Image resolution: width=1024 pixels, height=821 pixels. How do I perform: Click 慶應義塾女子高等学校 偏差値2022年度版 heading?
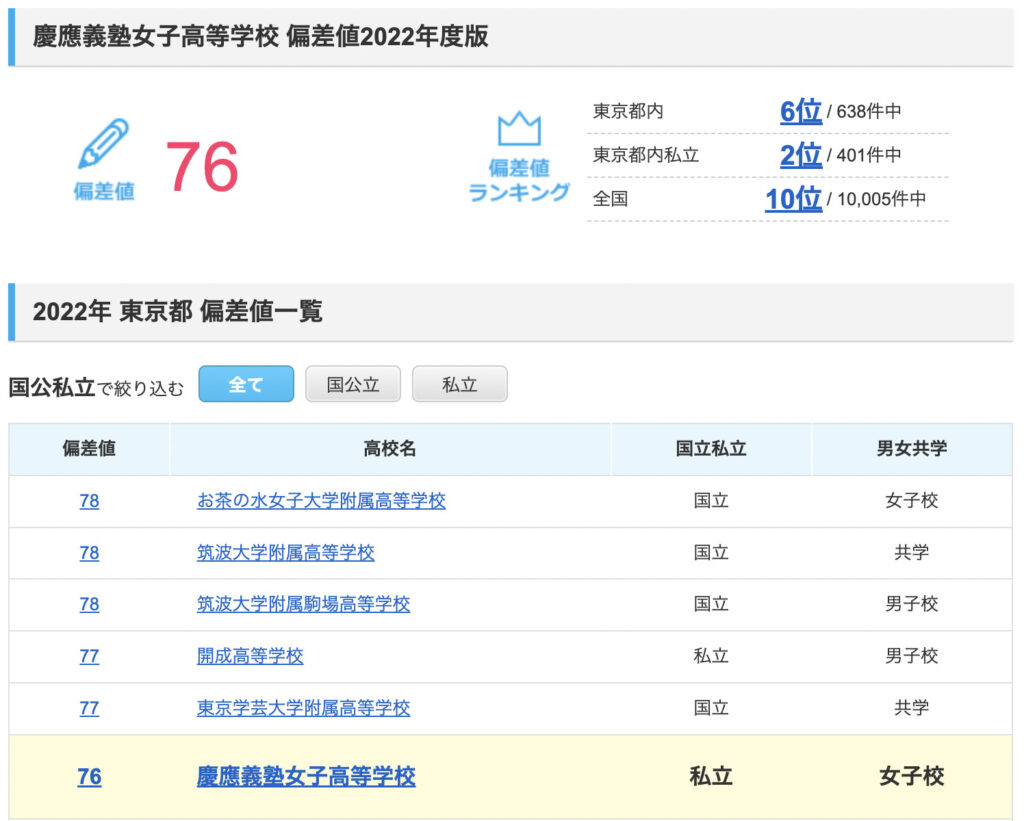[261, 37]
